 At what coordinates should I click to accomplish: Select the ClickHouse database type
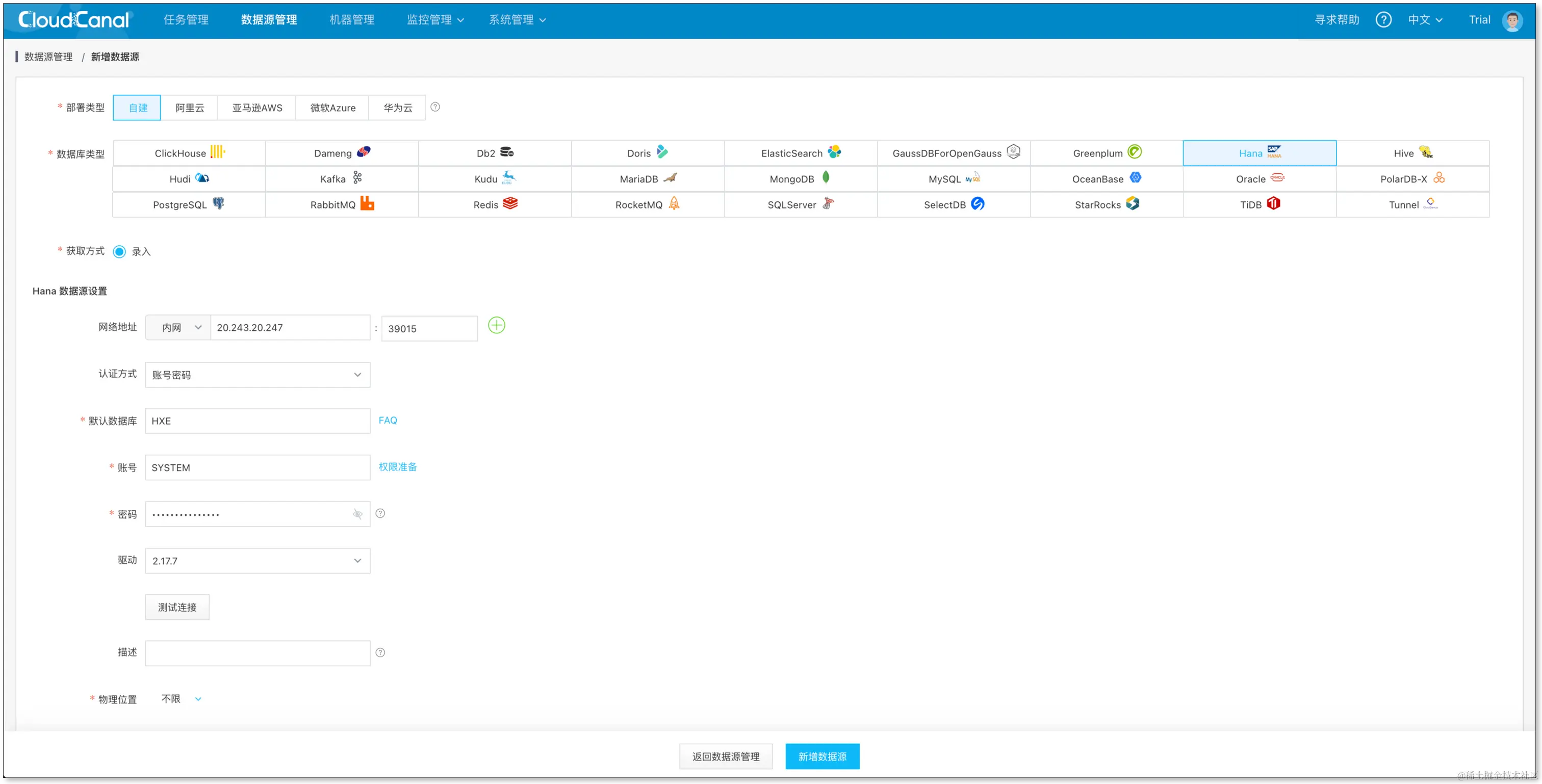[x=189, y=153]
